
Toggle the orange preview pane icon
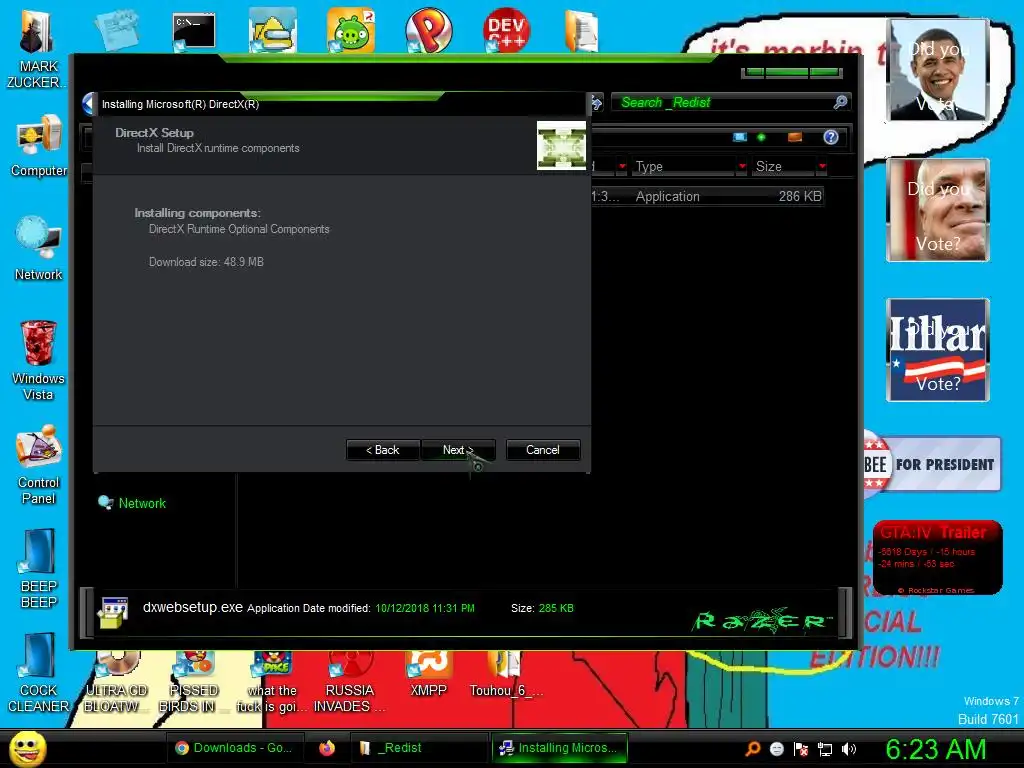[795, 137]
